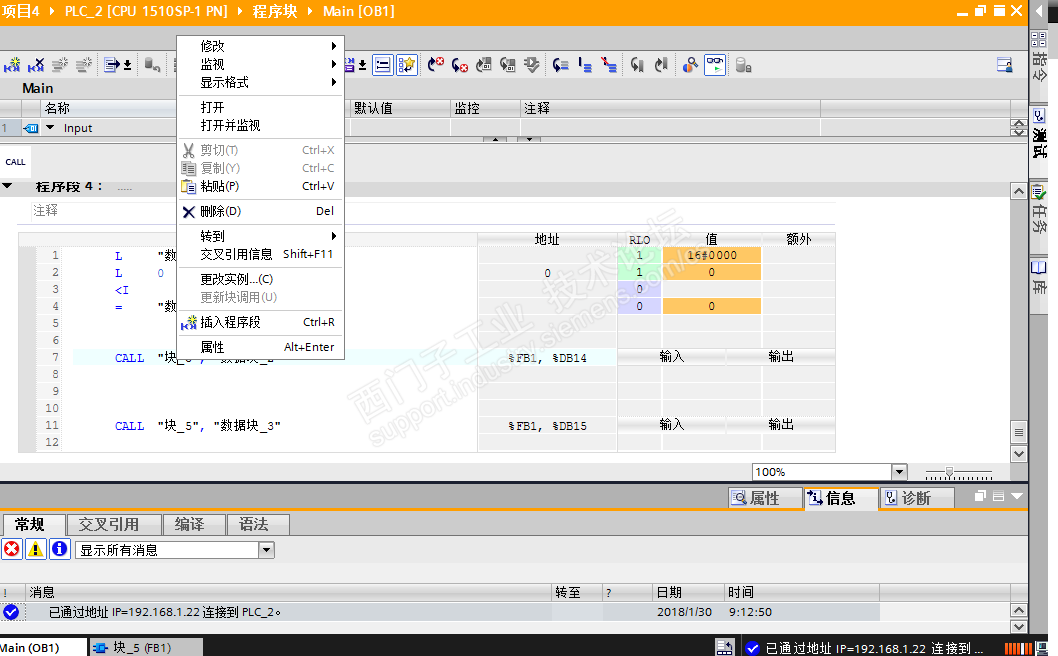Select the 交叉引用 tab
Screen dimensions: 1058x656
pos(115,524)
